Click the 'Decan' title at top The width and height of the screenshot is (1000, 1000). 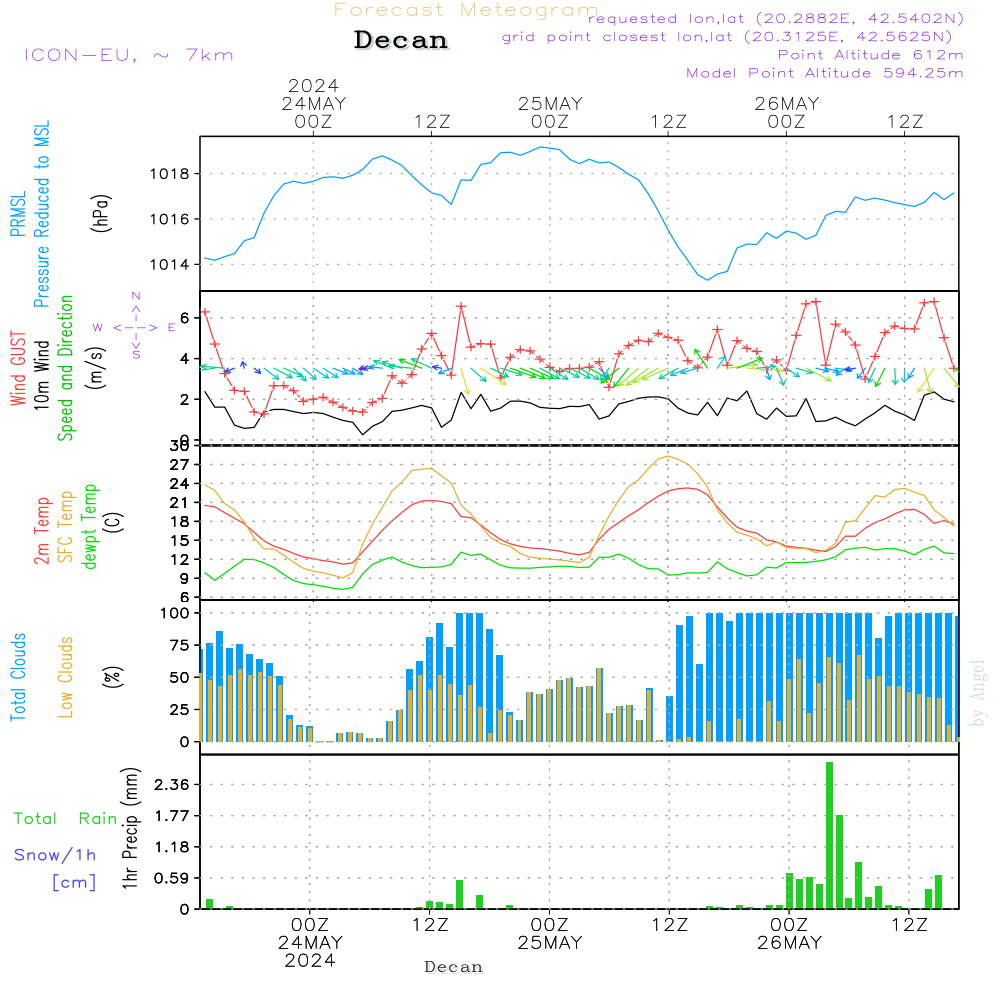[401, 40]
